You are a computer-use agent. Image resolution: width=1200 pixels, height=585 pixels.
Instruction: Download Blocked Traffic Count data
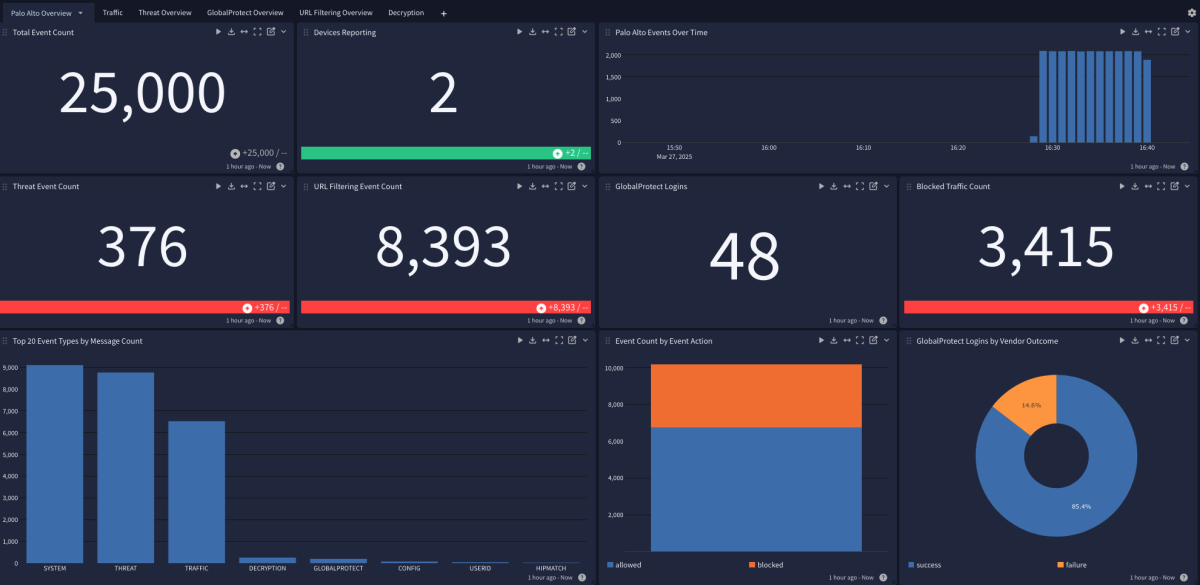[1136, 186]
